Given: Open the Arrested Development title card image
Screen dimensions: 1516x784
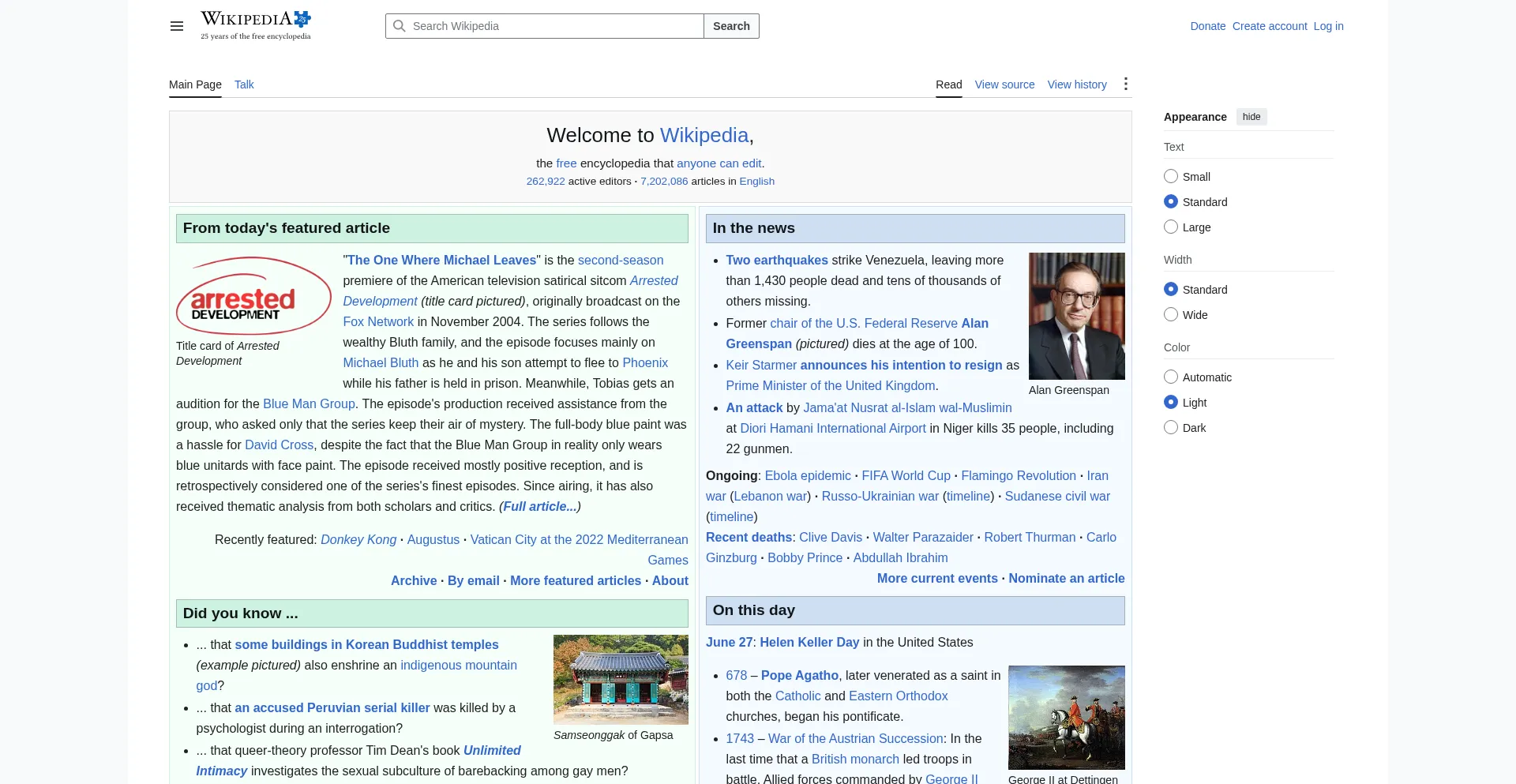Looking at the screenshot, I should [253, 295].
